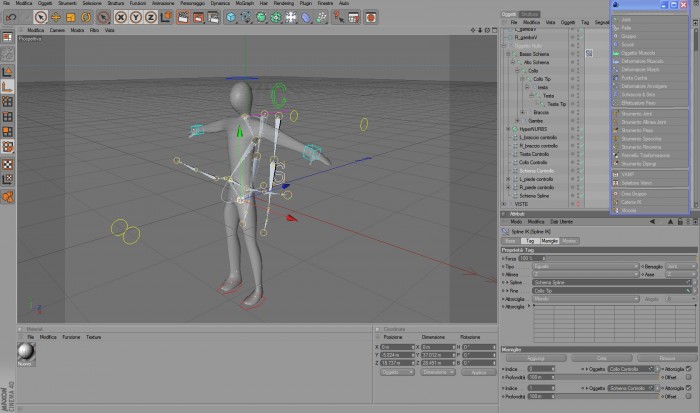Toggle Attorciglia checkbox for Collo Controllo handle
The image size is (700, 413).
coord(688,369)
